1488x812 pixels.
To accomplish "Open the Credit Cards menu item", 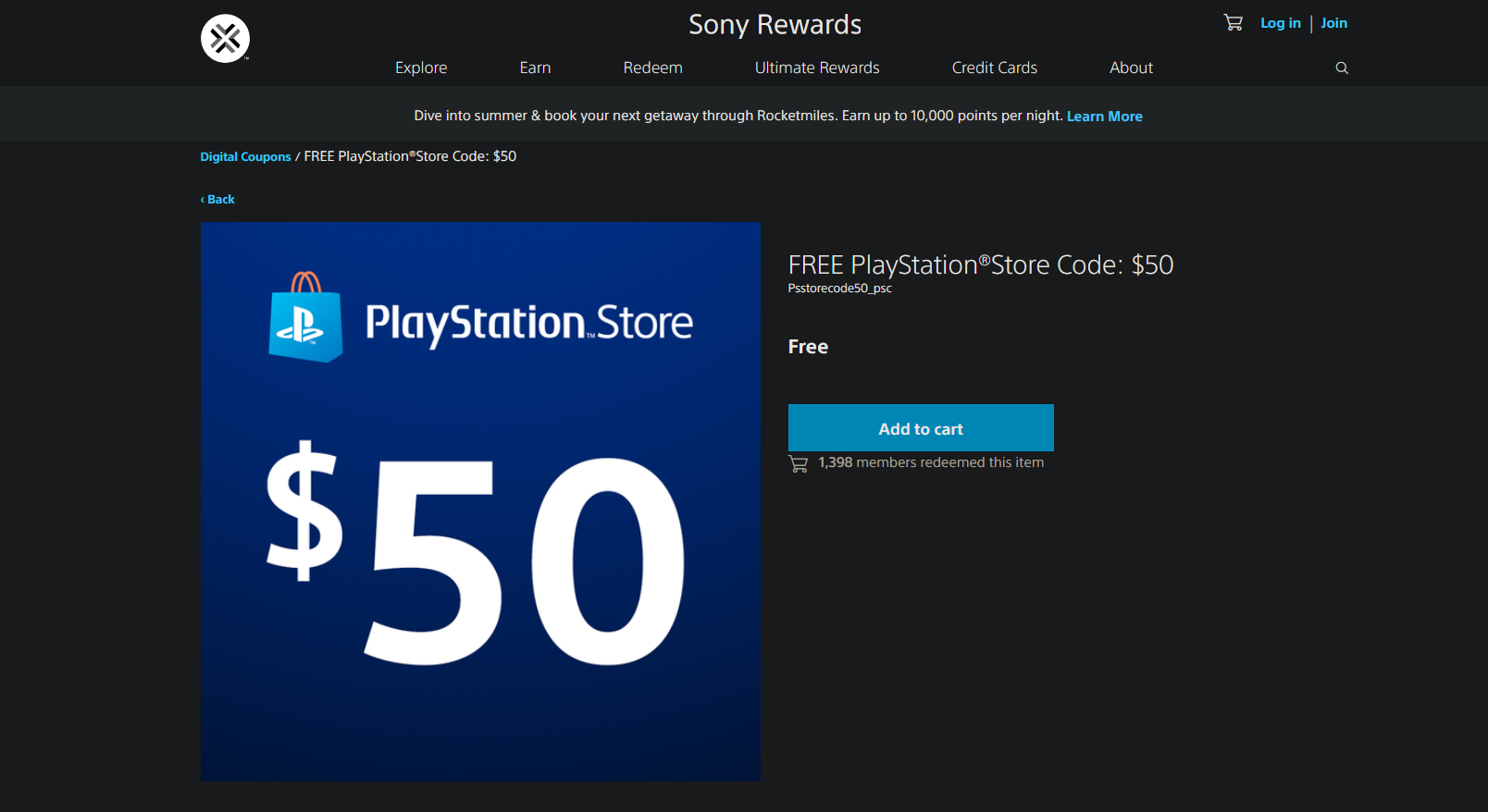I will [x=995, y=68].
